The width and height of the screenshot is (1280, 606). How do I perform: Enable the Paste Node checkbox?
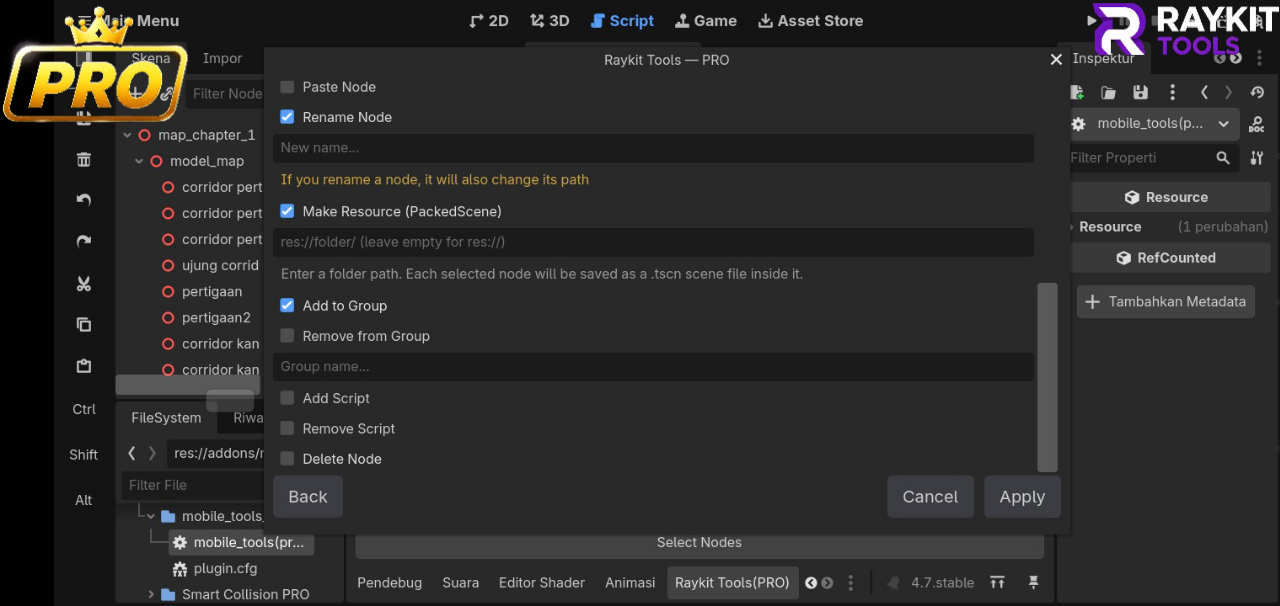287,87
